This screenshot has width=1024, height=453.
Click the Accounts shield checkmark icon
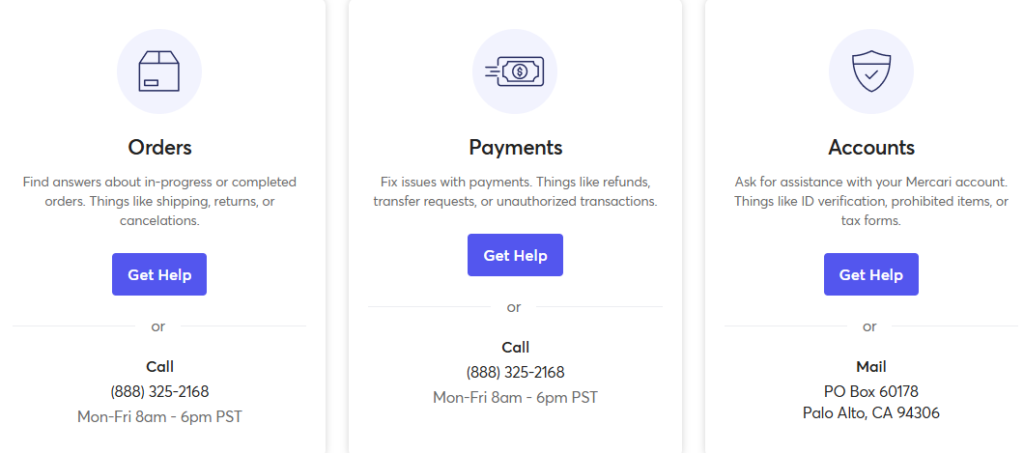coord(871,71)
